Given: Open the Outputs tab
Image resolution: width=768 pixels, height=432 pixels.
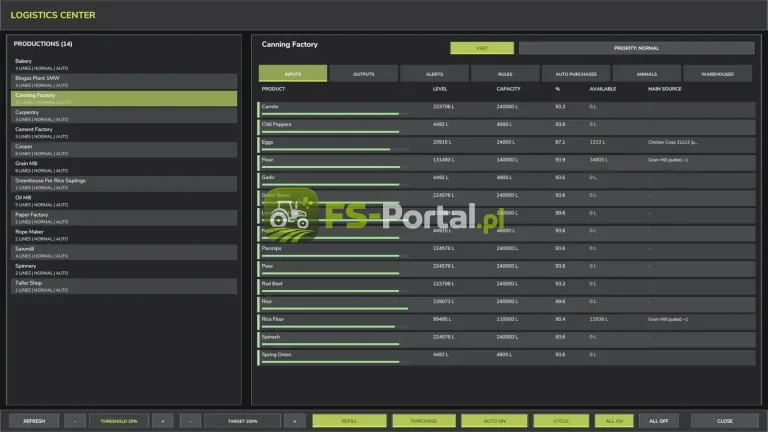Looking at the screenshot, I should [x=363, y=73].
